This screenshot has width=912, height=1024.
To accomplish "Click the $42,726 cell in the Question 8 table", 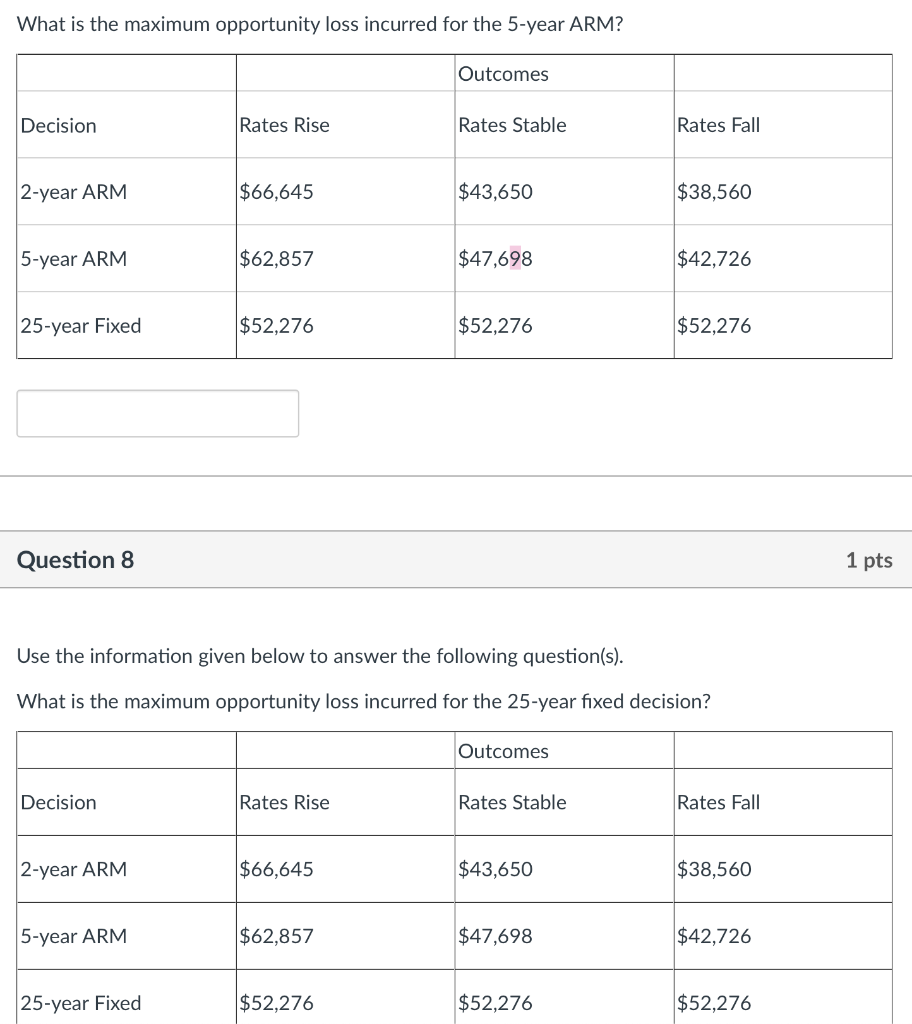I will coord(714,936).
